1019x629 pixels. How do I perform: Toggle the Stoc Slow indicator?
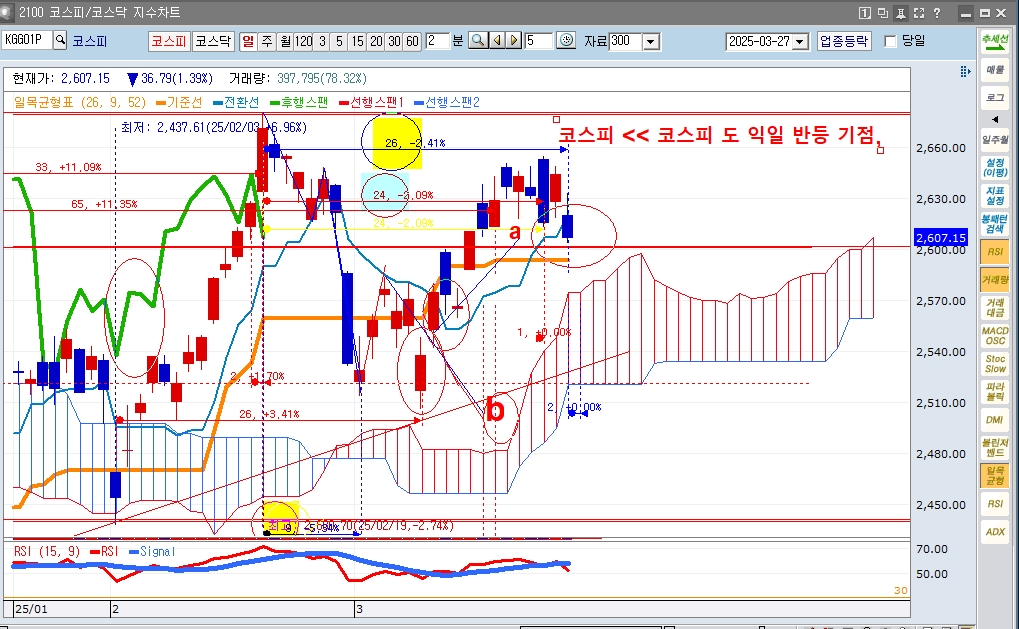994,363
